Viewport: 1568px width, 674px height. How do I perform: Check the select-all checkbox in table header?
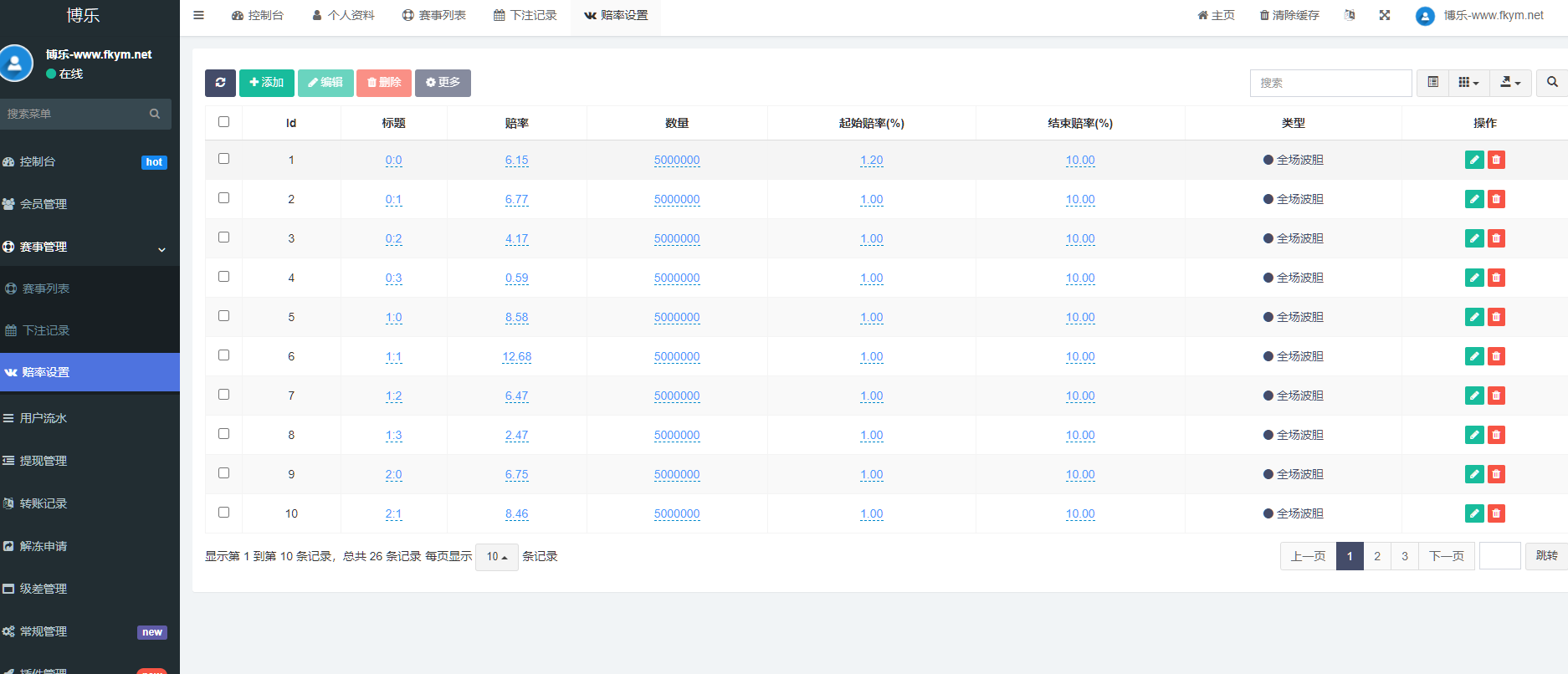[223, 122]
